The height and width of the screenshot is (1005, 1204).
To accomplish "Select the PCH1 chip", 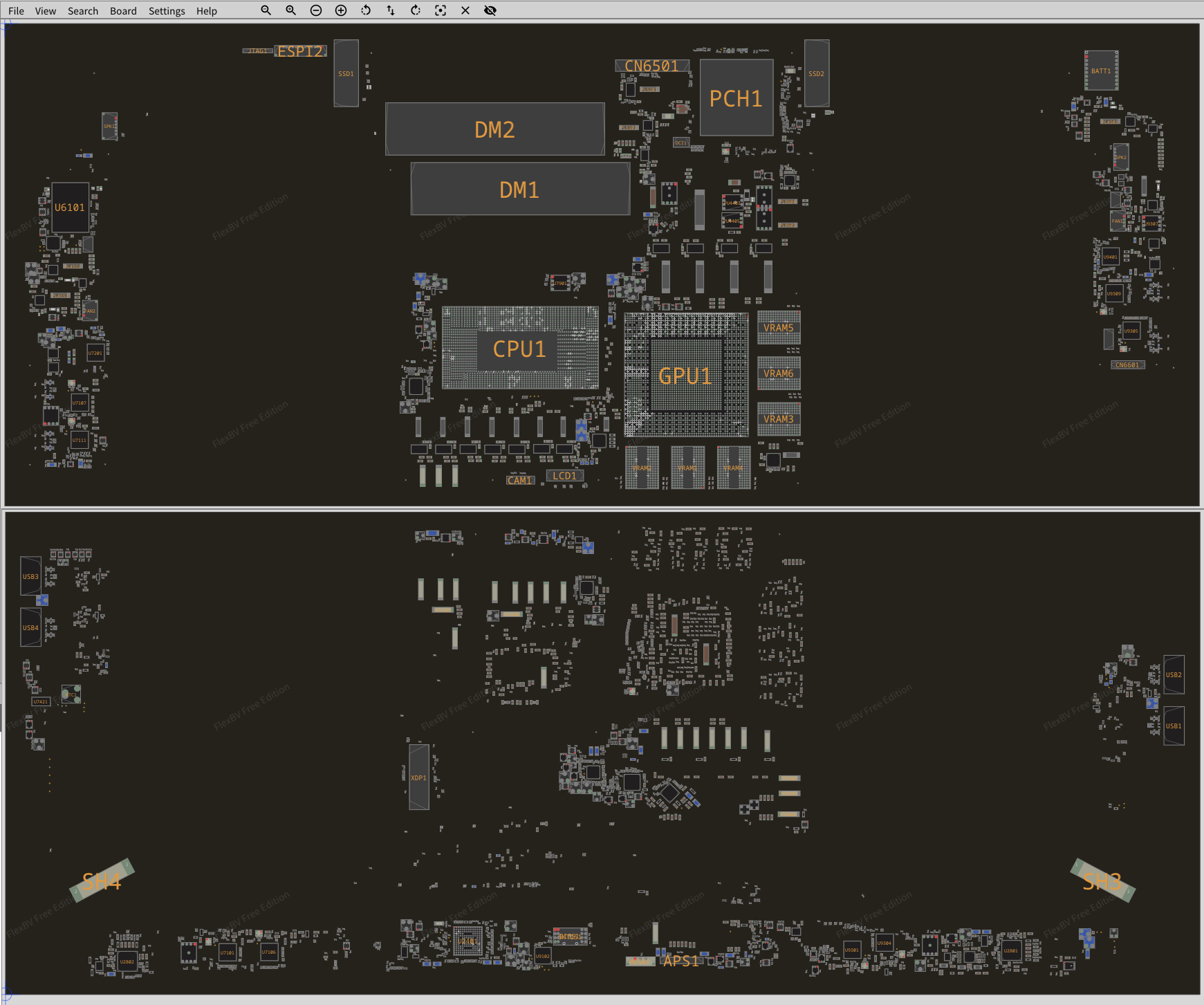I will [x=736, y=98].
